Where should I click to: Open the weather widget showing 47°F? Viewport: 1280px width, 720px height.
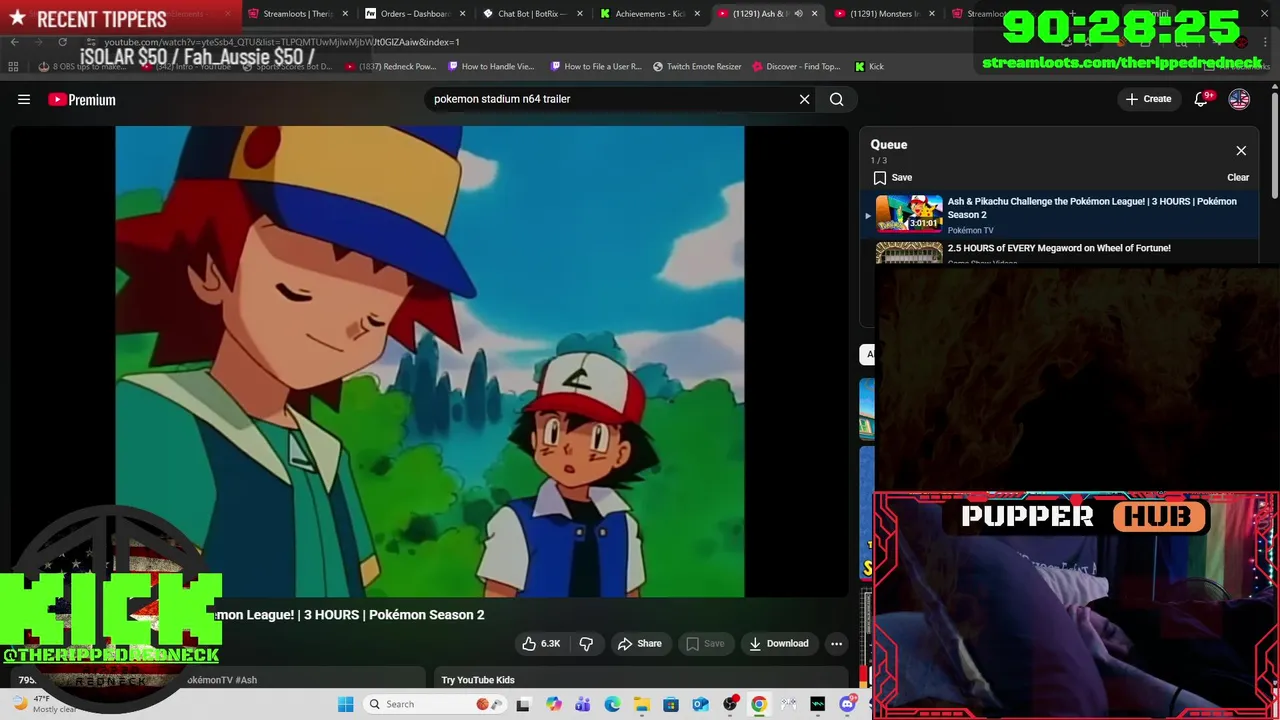[45, 704]
